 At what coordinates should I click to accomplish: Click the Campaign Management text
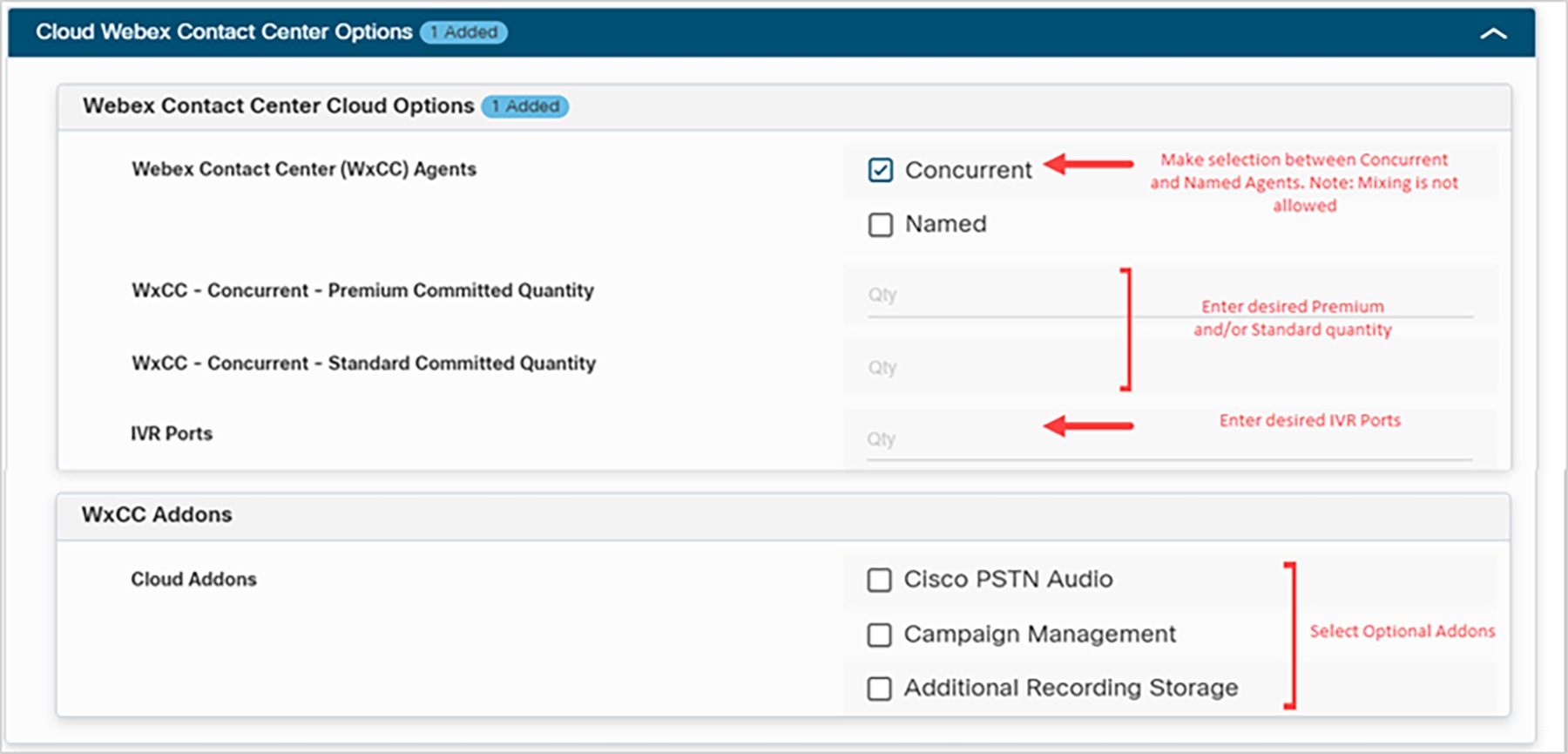(1039, 635)
